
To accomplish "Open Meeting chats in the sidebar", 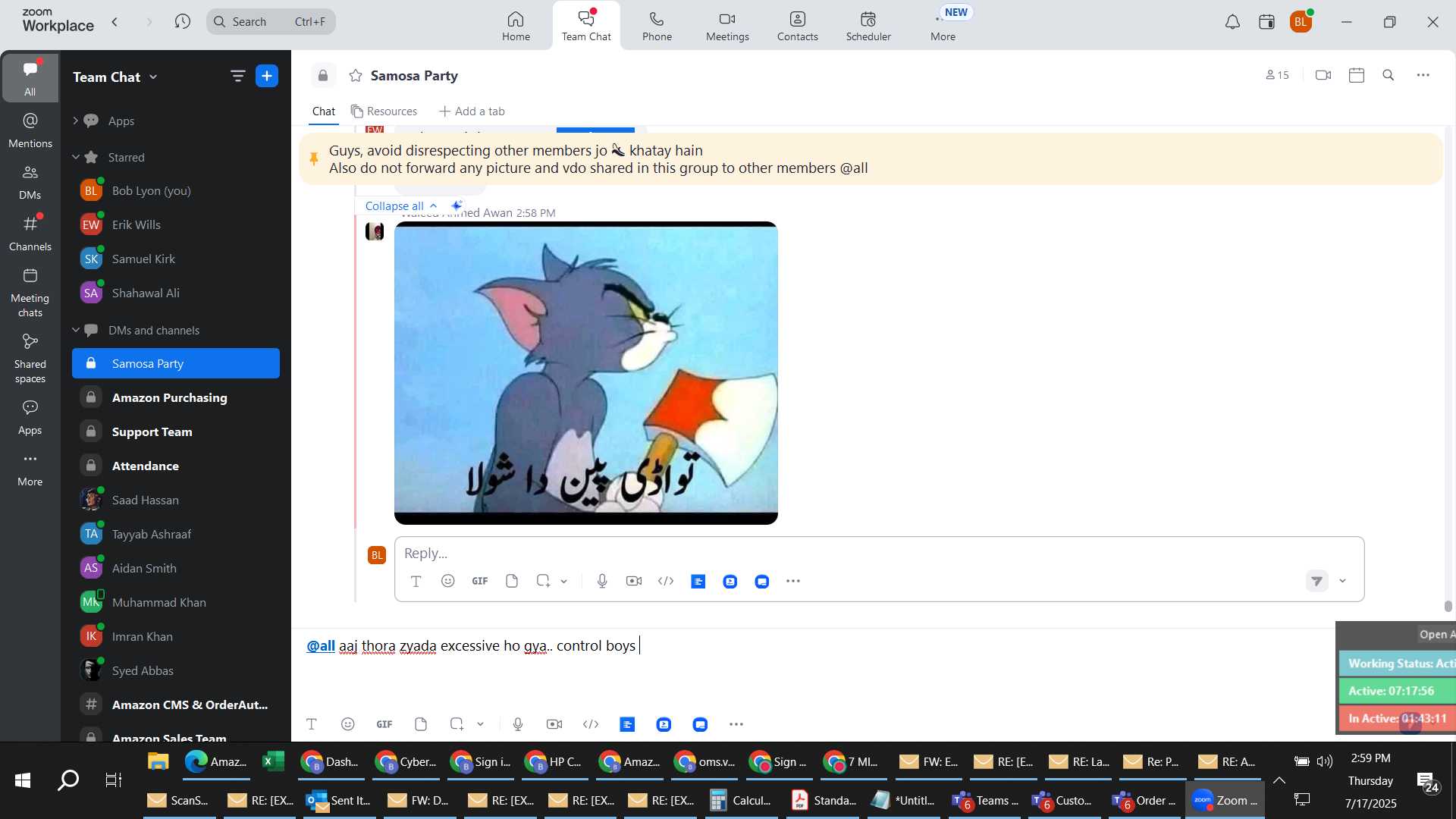I will [30, 293].
